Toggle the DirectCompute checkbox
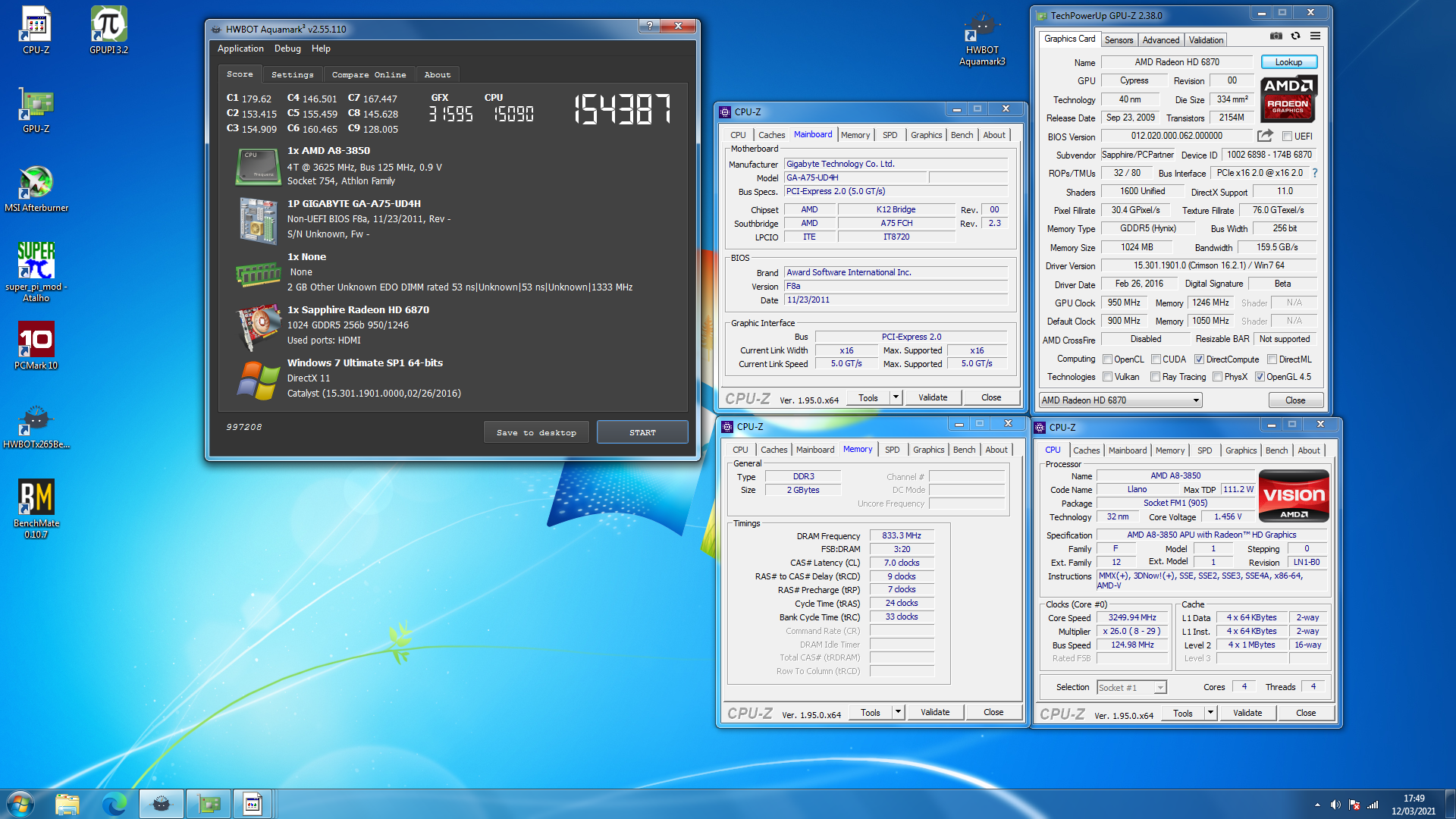The height and width of the screenshot is (819, 1456). pyautogui.click(x=1199, y=359)
